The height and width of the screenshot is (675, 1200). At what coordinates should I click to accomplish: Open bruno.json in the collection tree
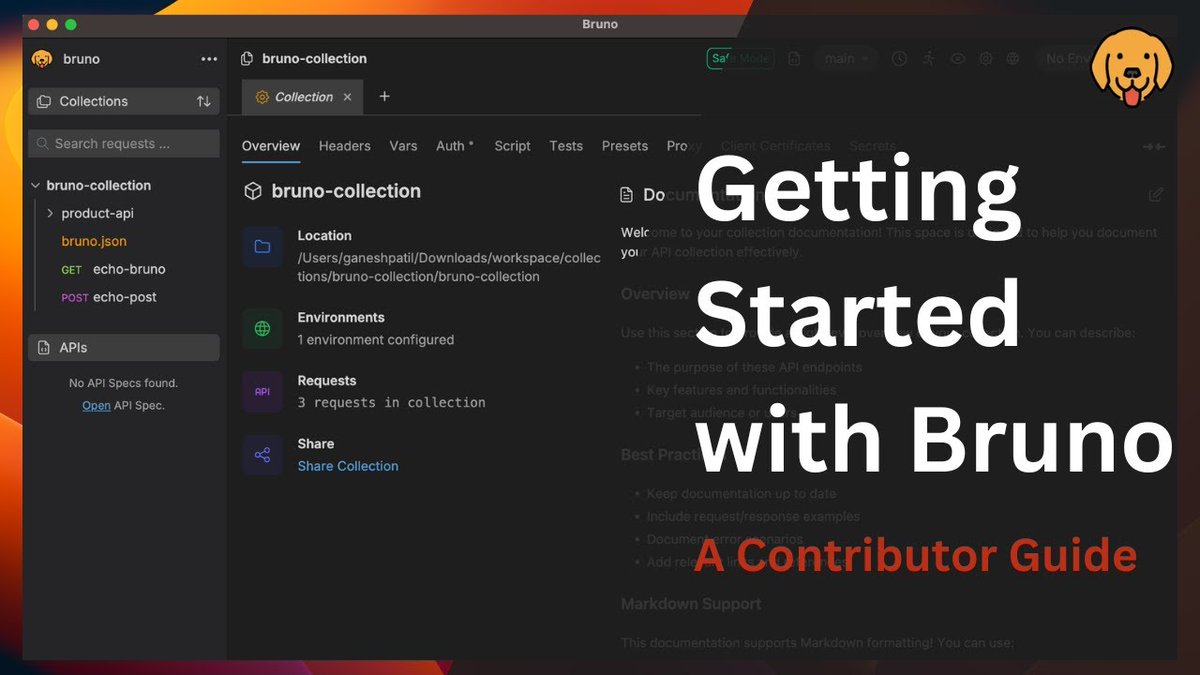pyautogui.click(x=94, y=241)
